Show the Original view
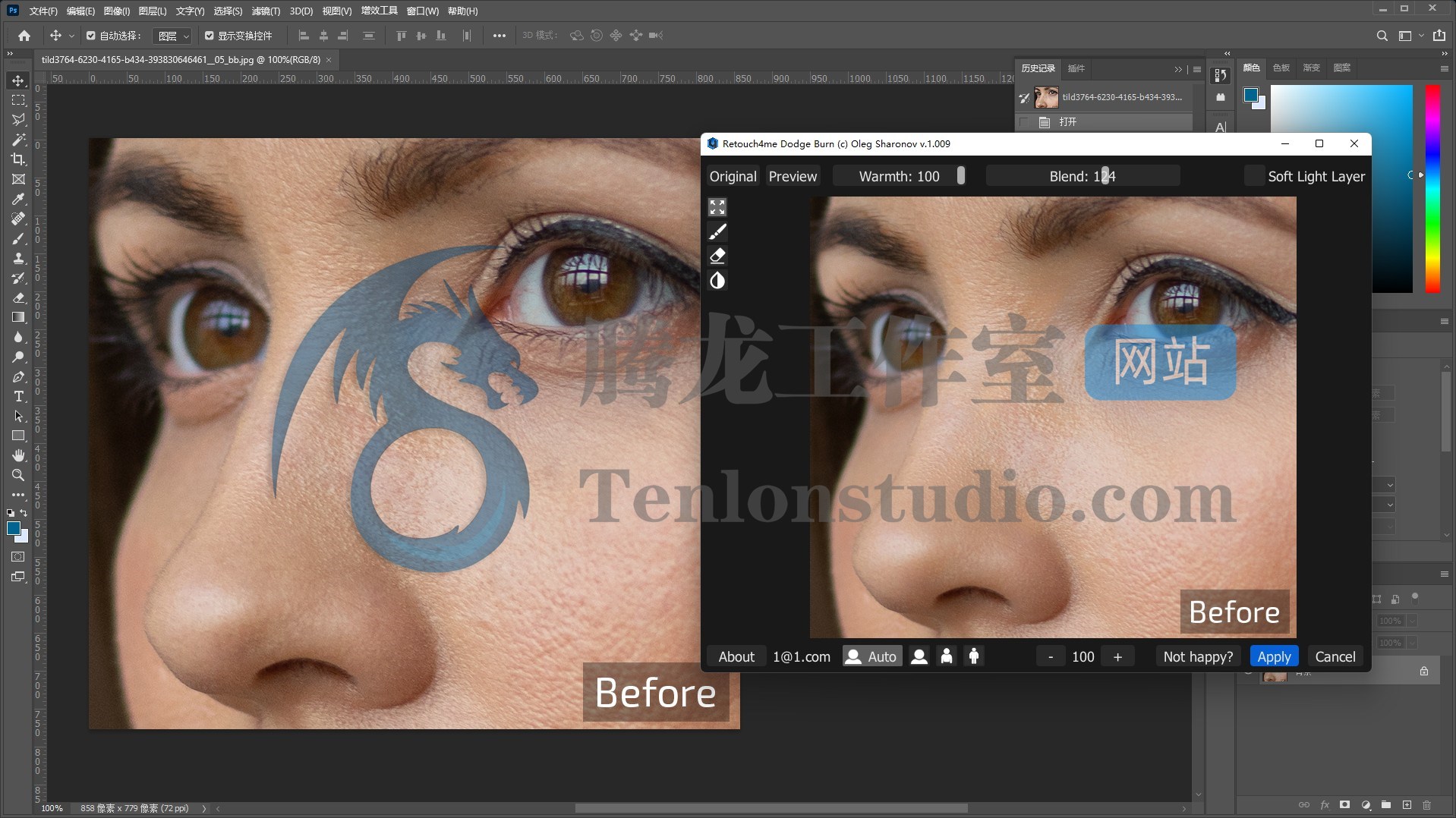 (x=733, y=176)
